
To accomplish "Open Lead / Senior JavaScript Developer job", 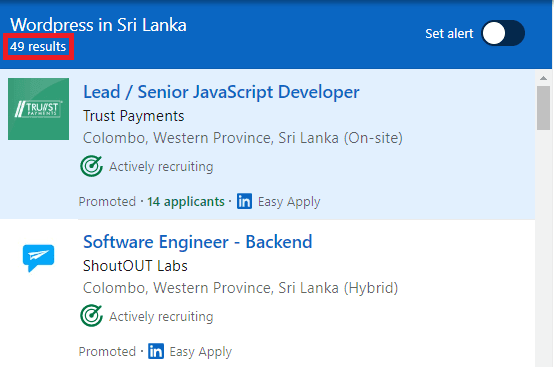I will (221, 92).
